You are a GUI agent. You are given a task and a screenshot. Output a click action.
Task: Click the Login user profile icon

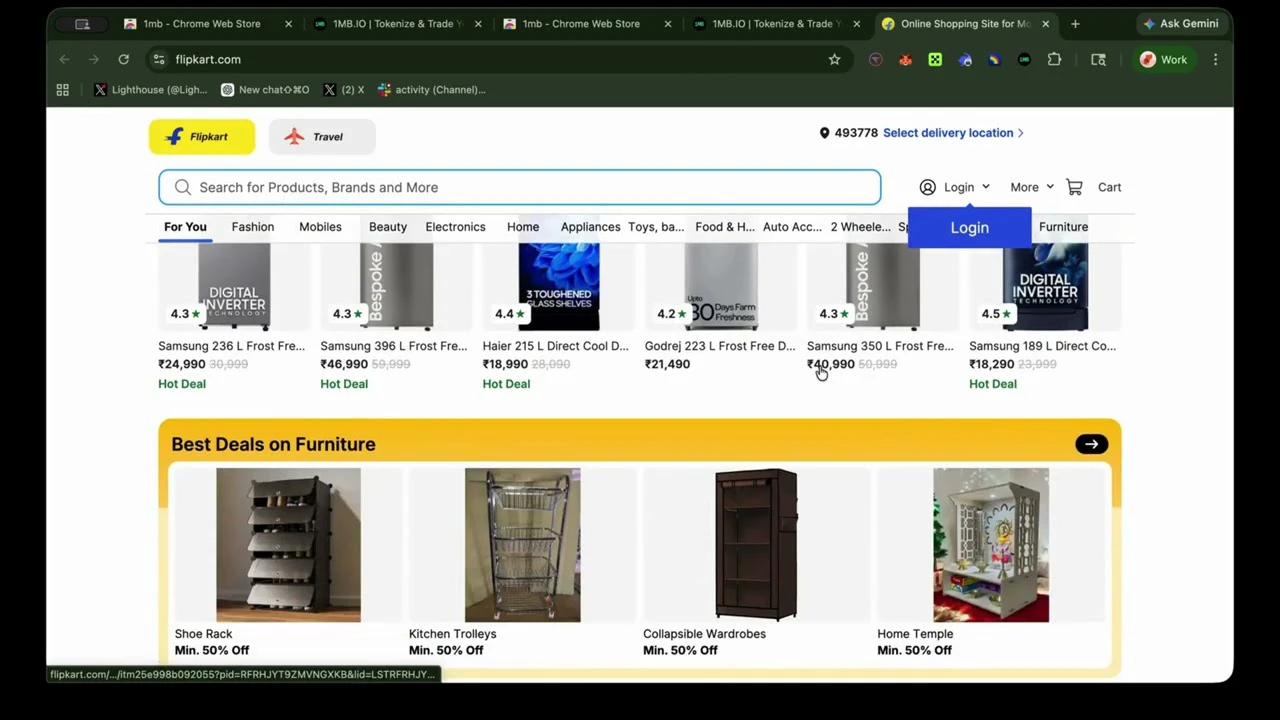(x=928, y=187)
